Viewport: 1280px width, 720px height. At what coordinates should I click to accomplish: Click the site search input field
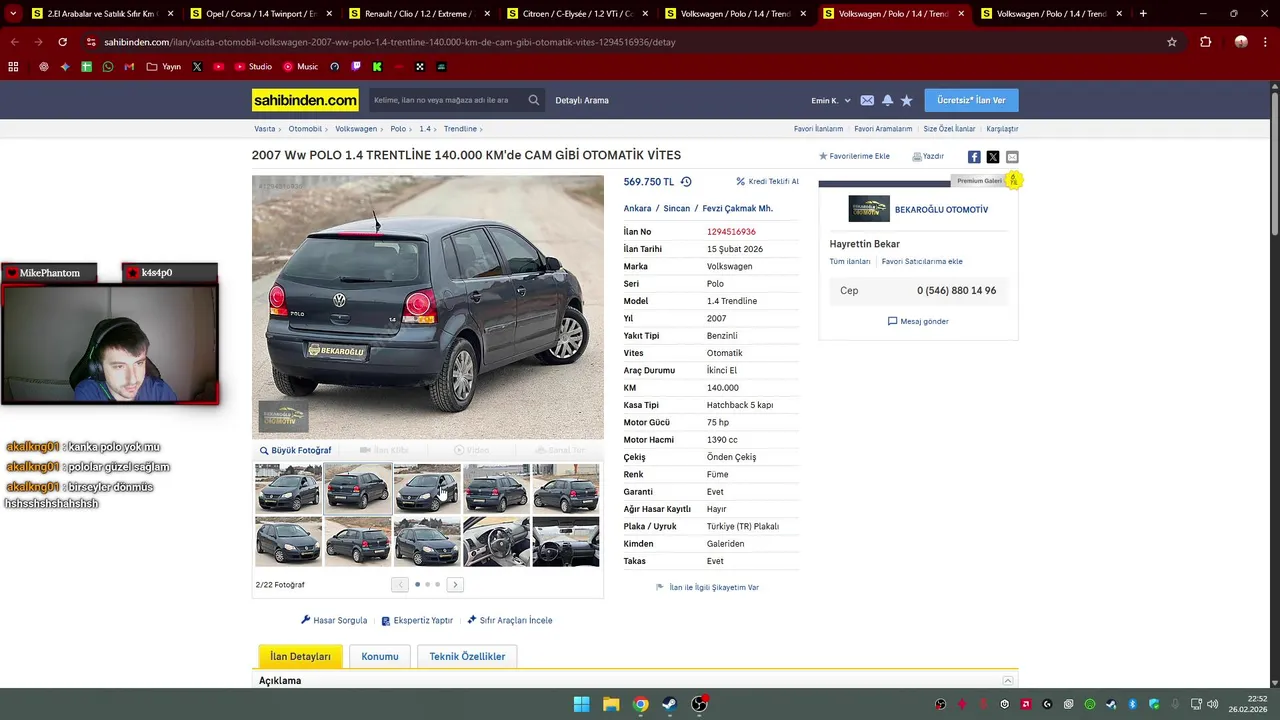[x=447, y=100]
